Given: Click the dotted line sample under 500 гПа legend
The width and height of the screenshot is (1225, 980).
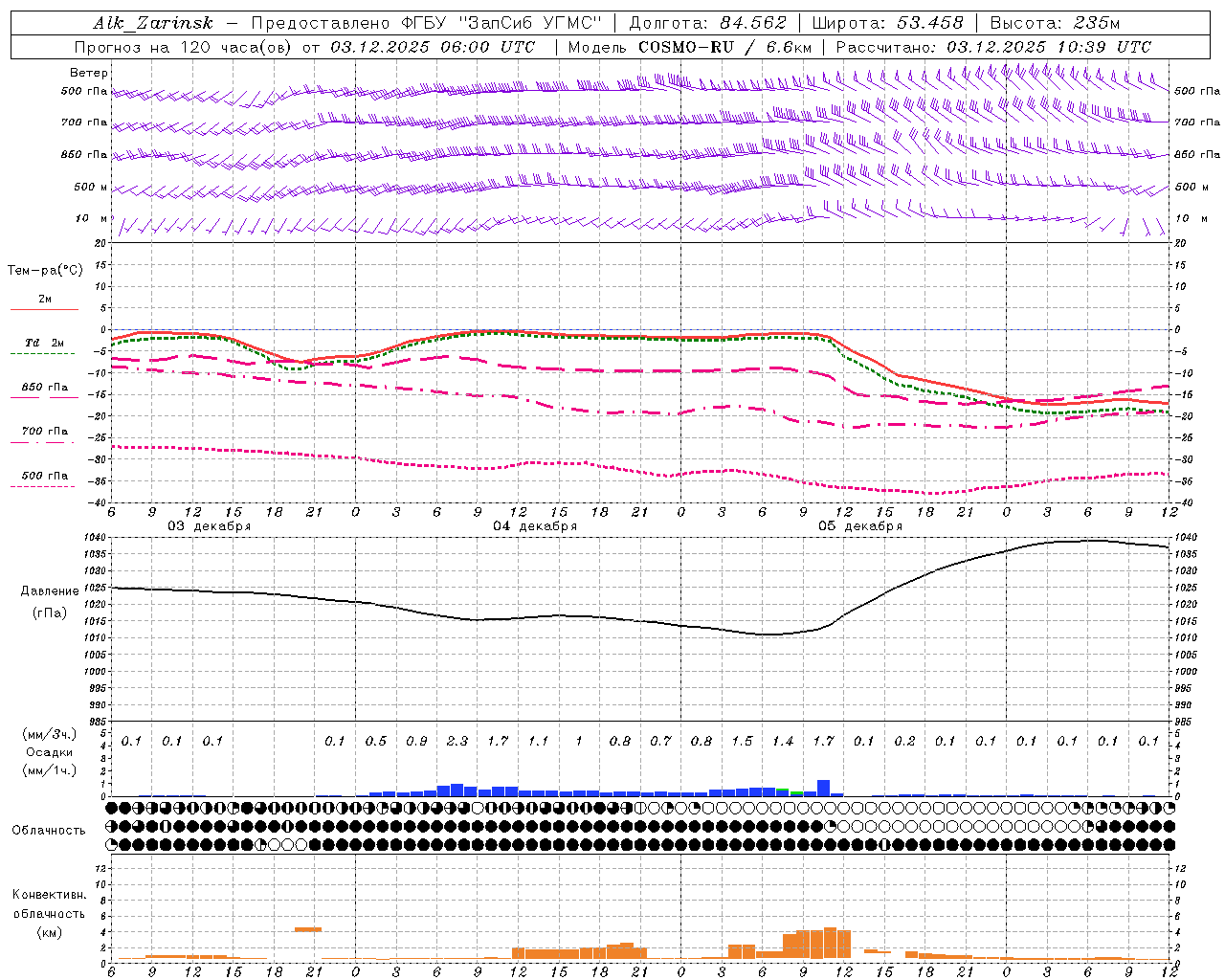Looking at the screenshot, I should (42, 486).
